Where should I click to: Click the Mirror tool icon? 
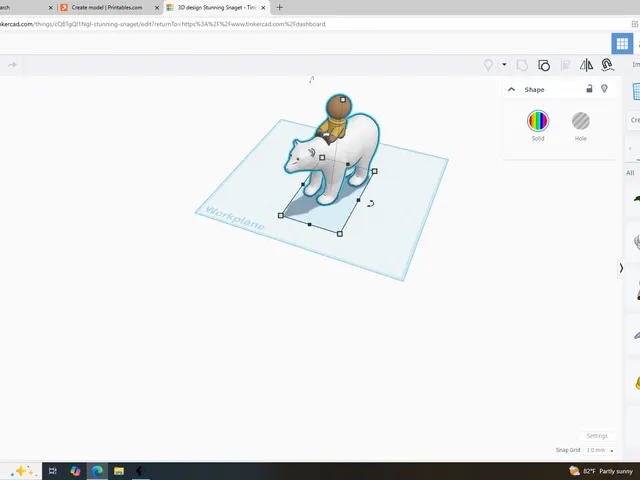coord(586,65)
